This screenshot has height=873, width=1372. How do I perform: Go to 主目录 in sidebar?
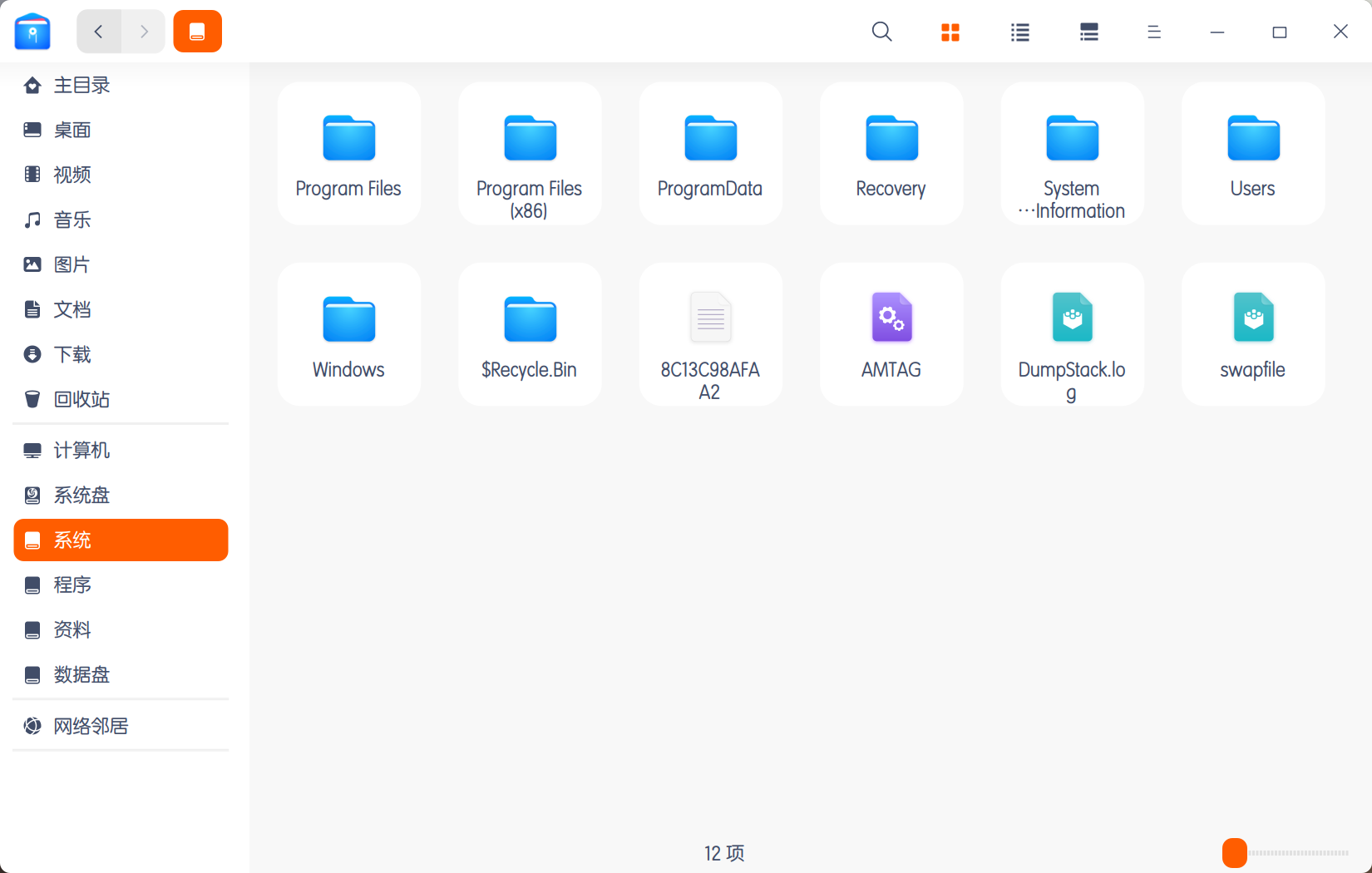click(121, 85)
